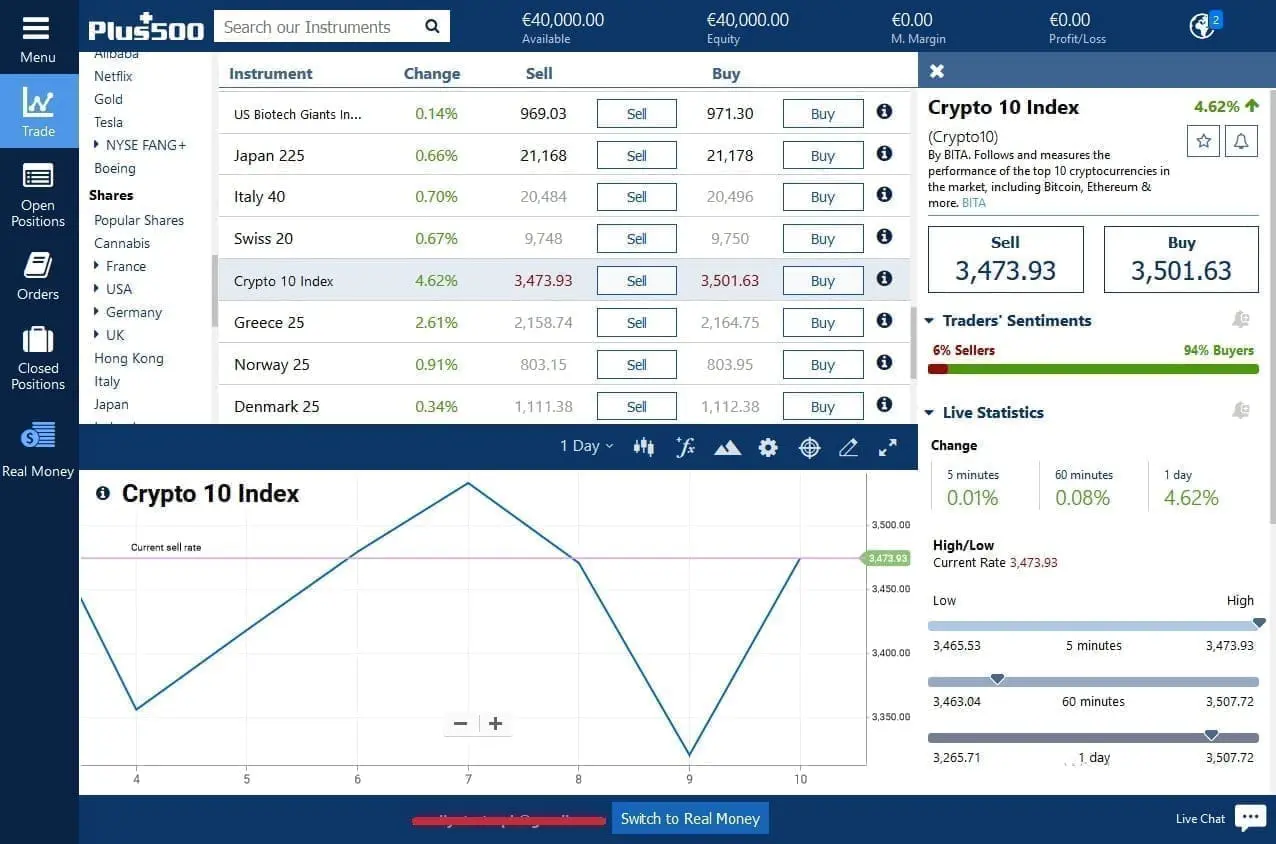Open chart settings with the gear icon
Viewport: 1276px width, 844px height.
click(x=768, y=447)
